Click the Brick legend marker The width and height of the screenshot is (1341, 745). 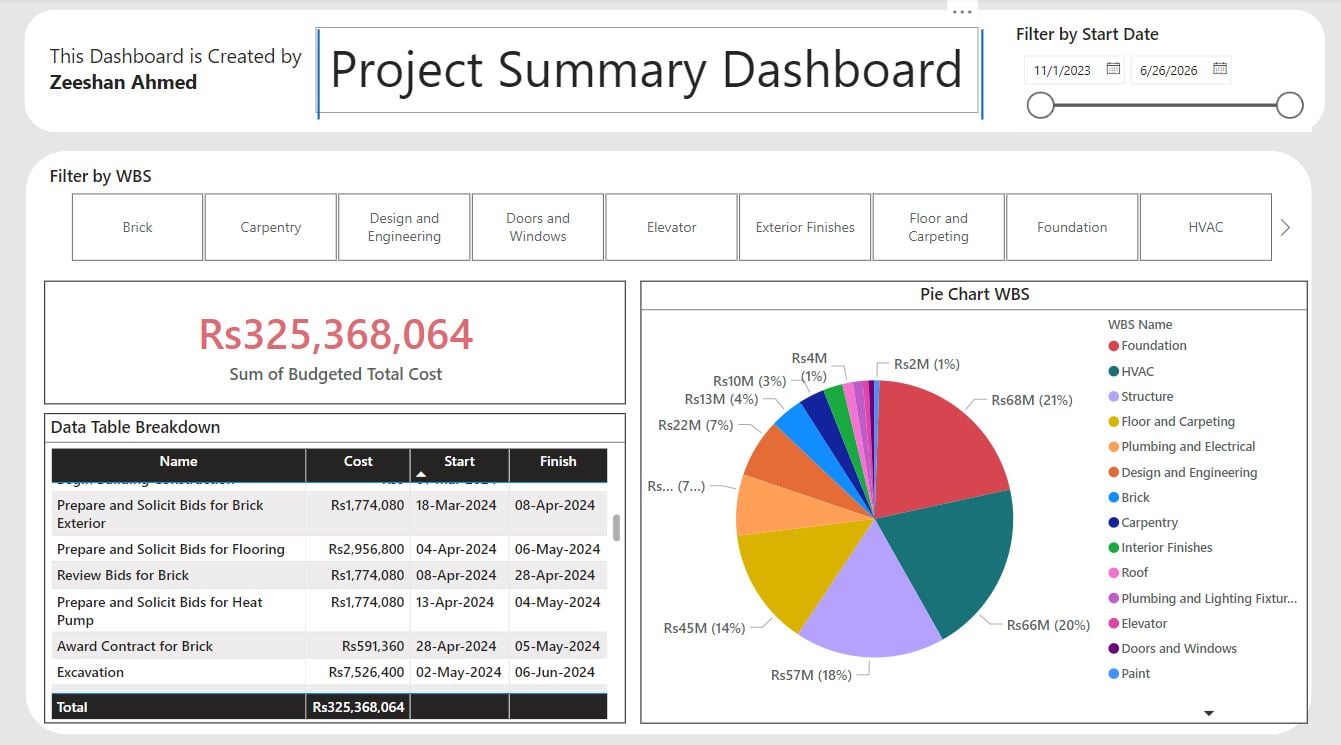[1113, 498]
